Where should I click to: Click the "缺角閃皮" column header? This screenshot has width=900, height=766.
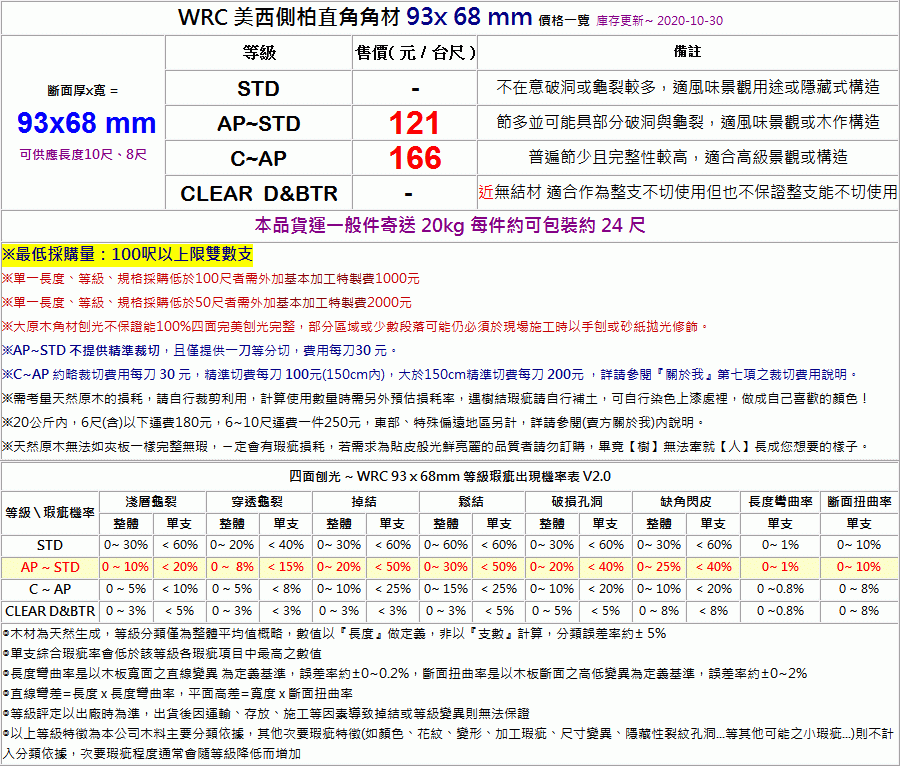pyautogui.click(x=685, y=502)
